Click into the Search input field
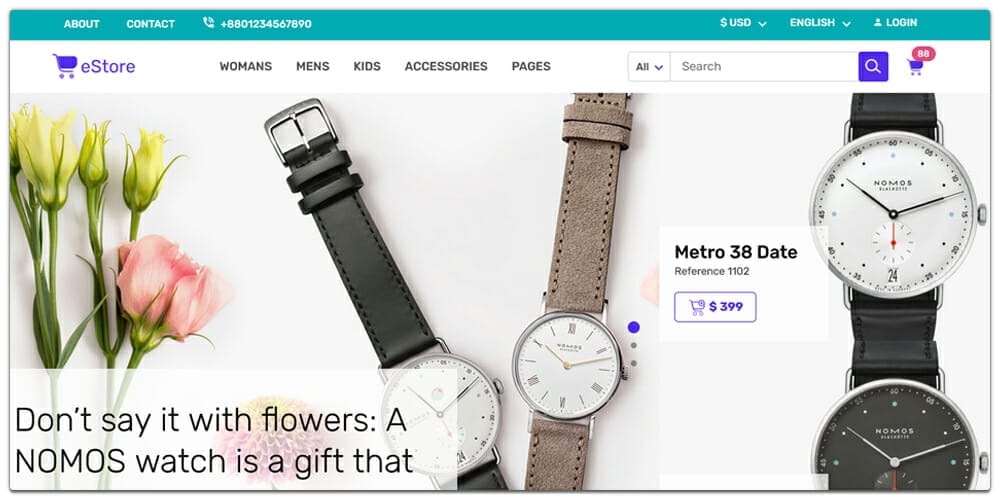The width and height of the screenshot is (1000, 500). coord(764,66)
